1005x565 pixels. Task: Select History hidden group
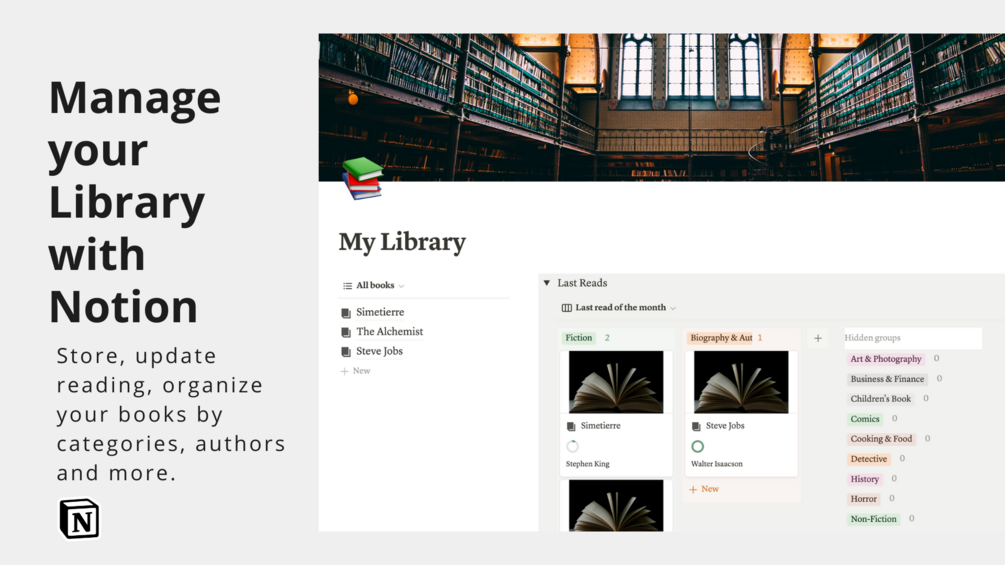865,479
